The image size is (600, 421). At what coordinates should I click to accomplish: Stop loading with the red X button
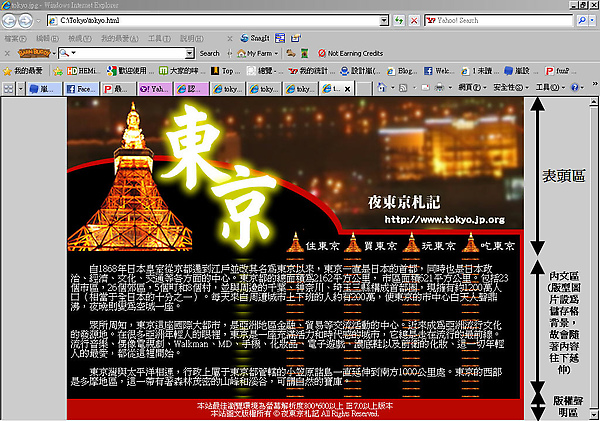point(414,21)
